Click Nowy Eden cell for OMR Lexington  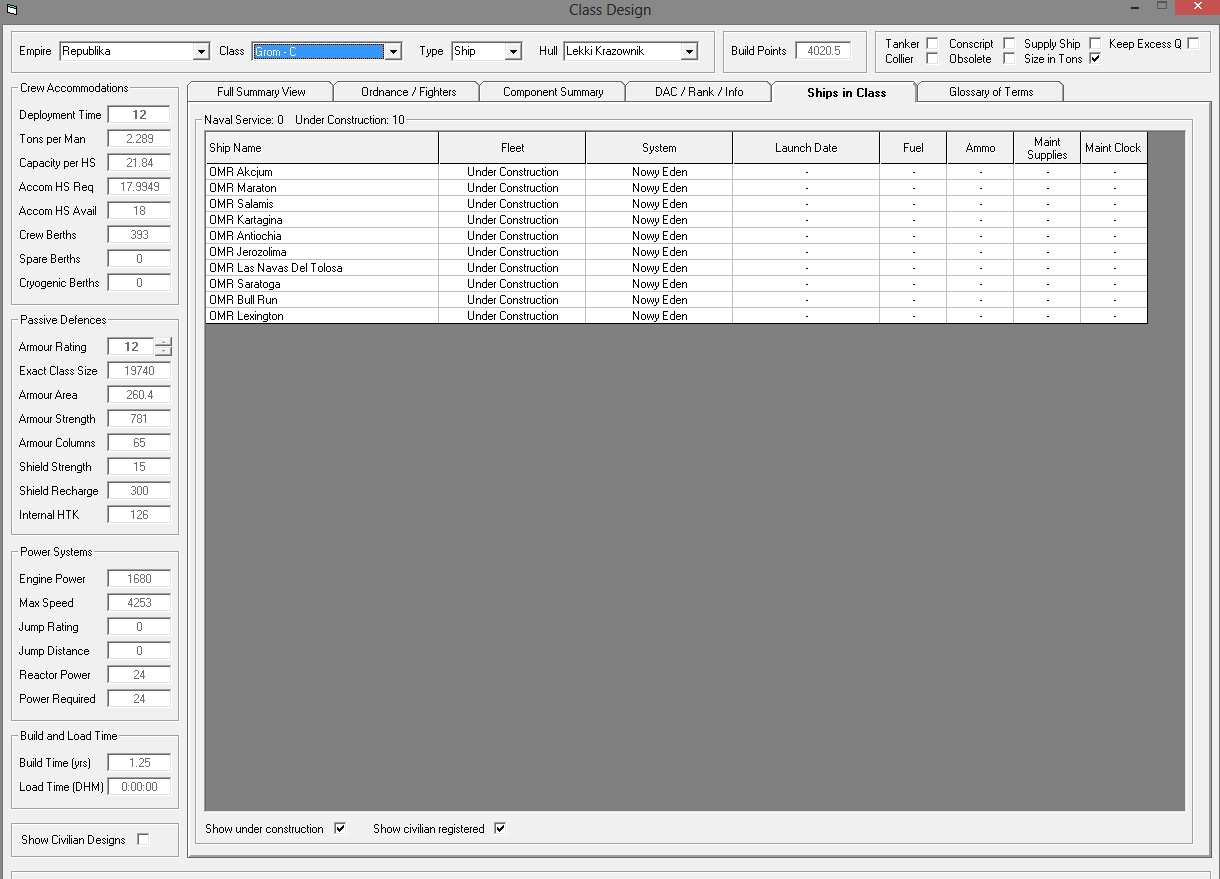coord(659,316)
